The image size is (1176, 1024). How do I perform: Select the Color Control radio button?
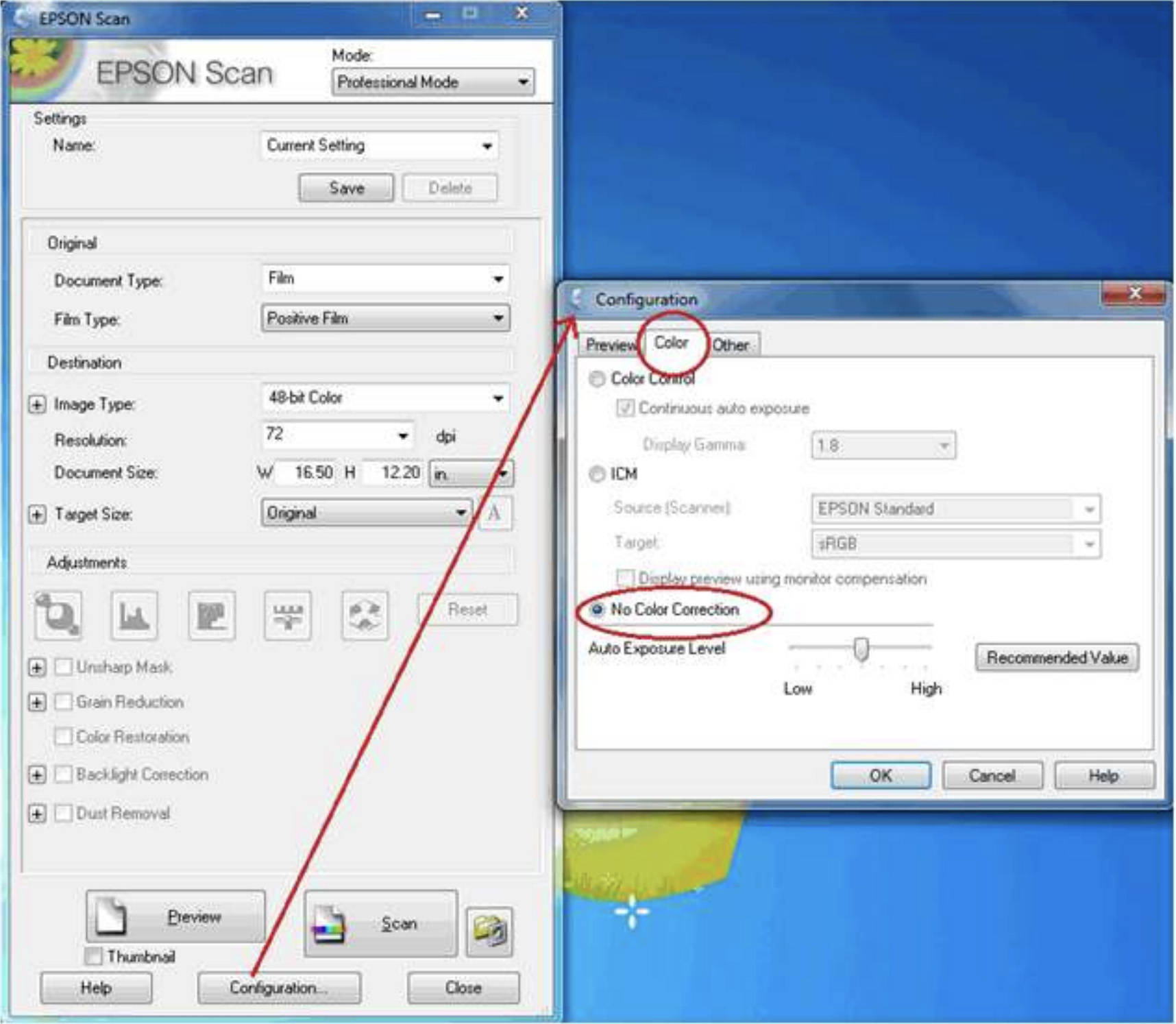597,379
